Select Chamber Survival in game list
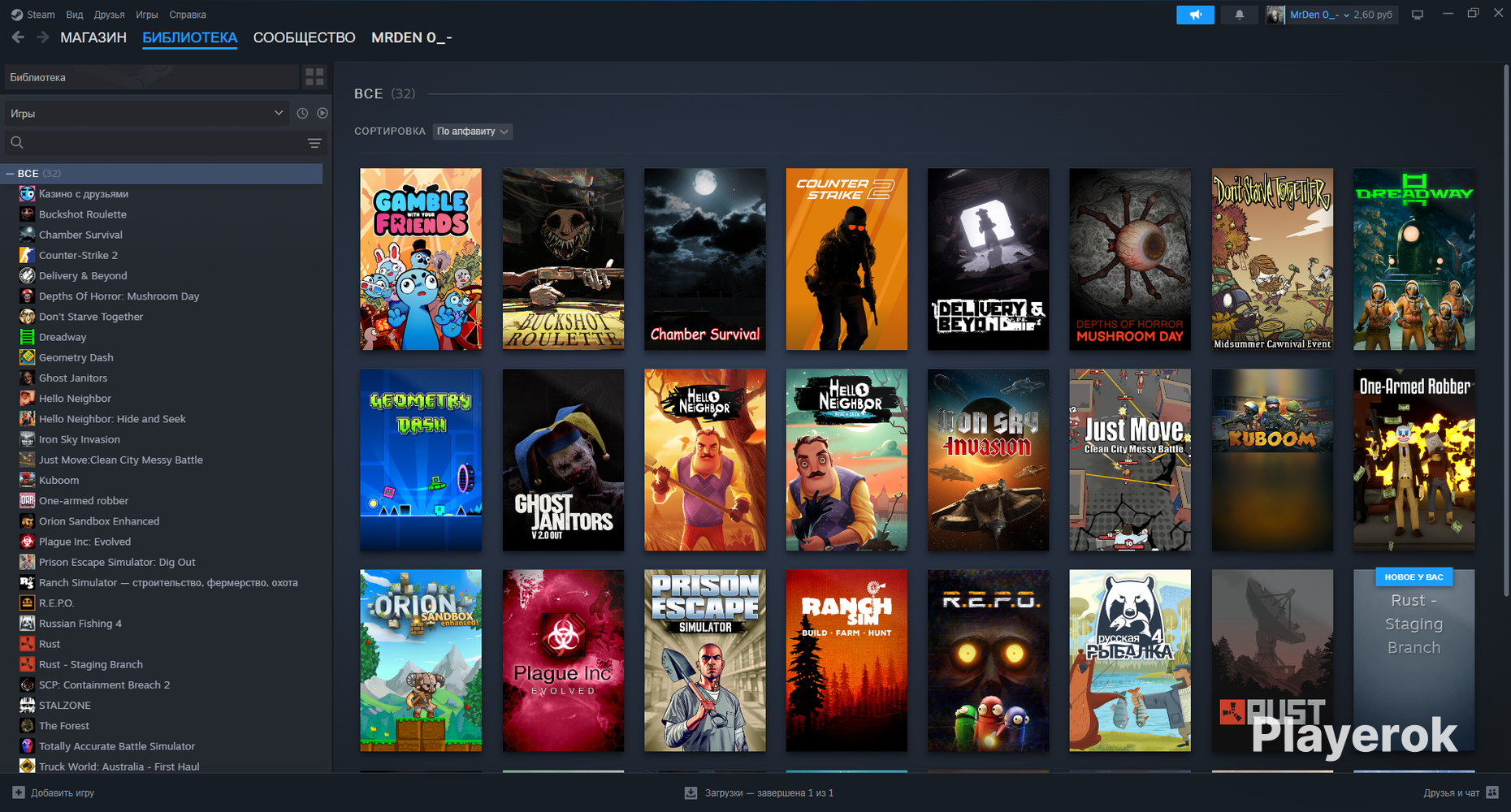 (x=81, y=235)
